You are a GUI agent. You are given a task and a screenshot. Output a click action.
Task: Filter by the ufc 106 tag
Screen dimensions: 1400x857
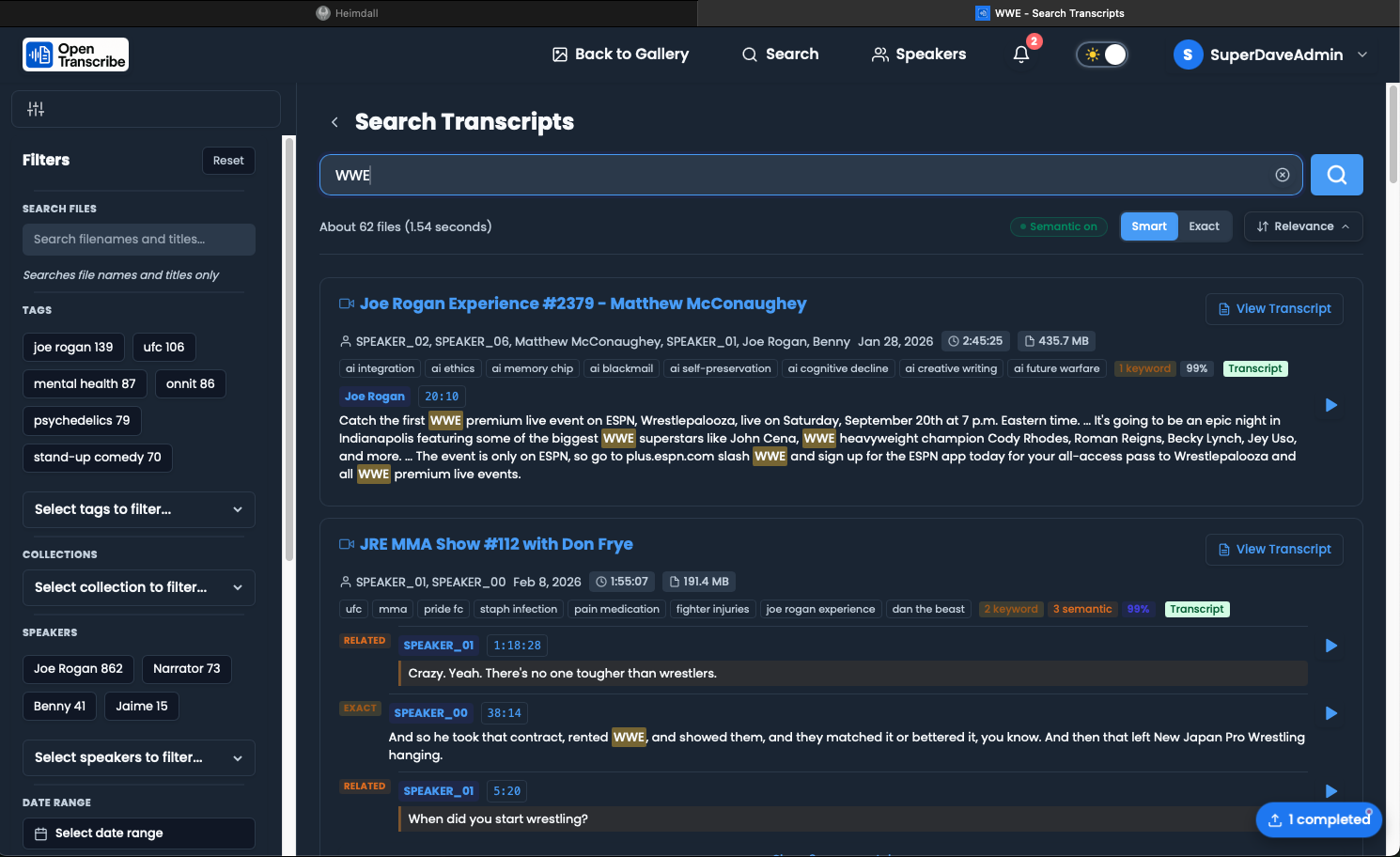coord(163,347)
